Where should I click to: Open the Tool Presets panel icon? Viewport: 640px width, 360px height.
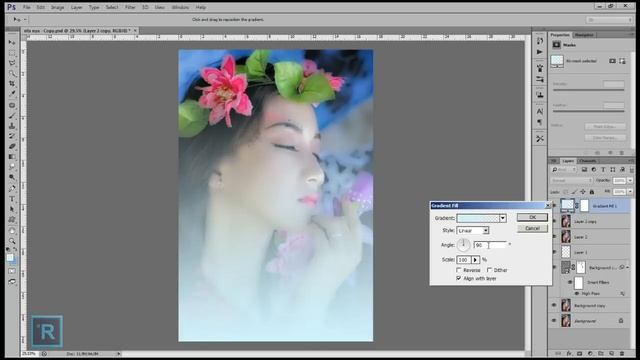tap(540, 139)
